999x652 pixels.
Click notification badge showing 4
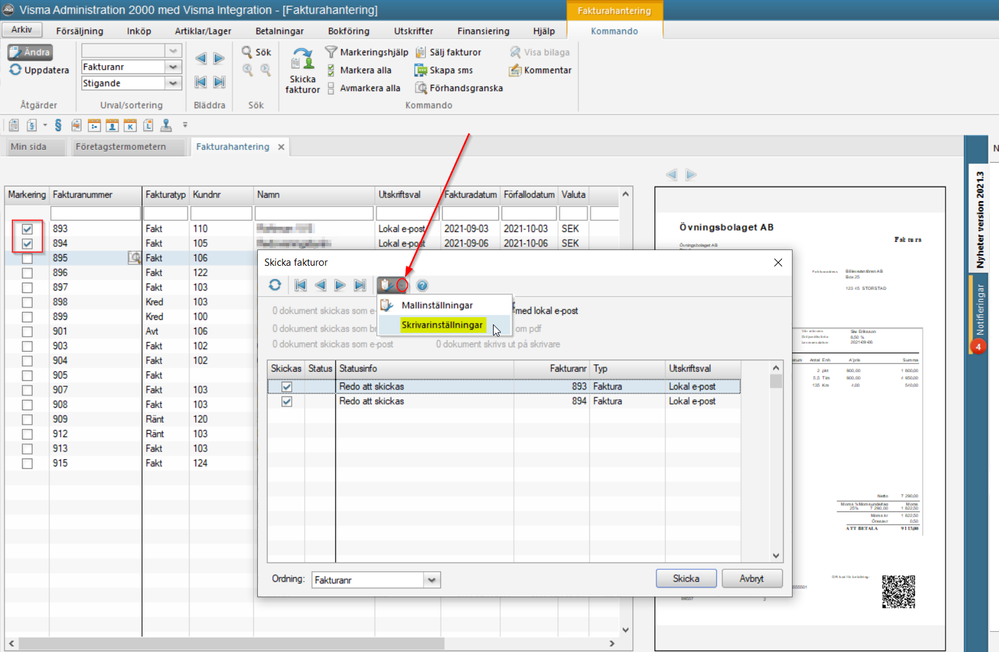pyautogui.click(x=978, y=346)
